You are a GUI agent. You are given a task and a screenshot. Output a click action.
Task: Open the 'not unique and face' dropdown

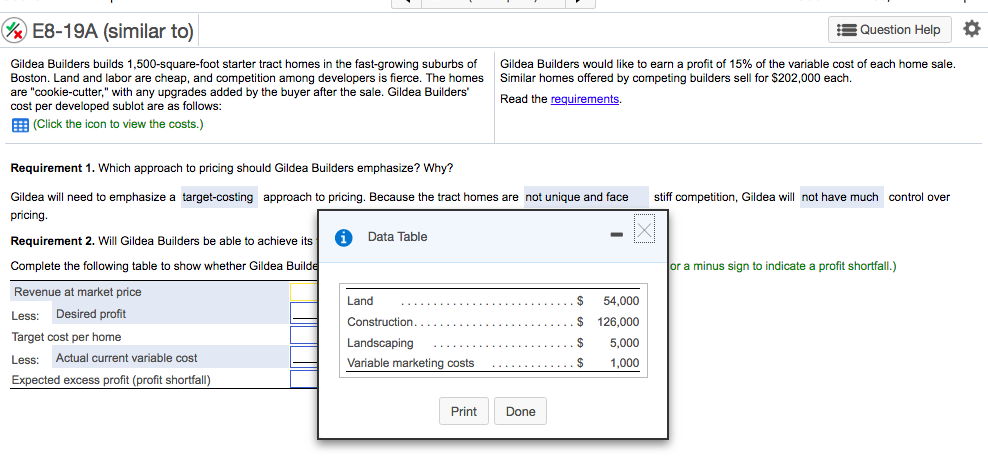pyautogui.click(x=586, y=197)
